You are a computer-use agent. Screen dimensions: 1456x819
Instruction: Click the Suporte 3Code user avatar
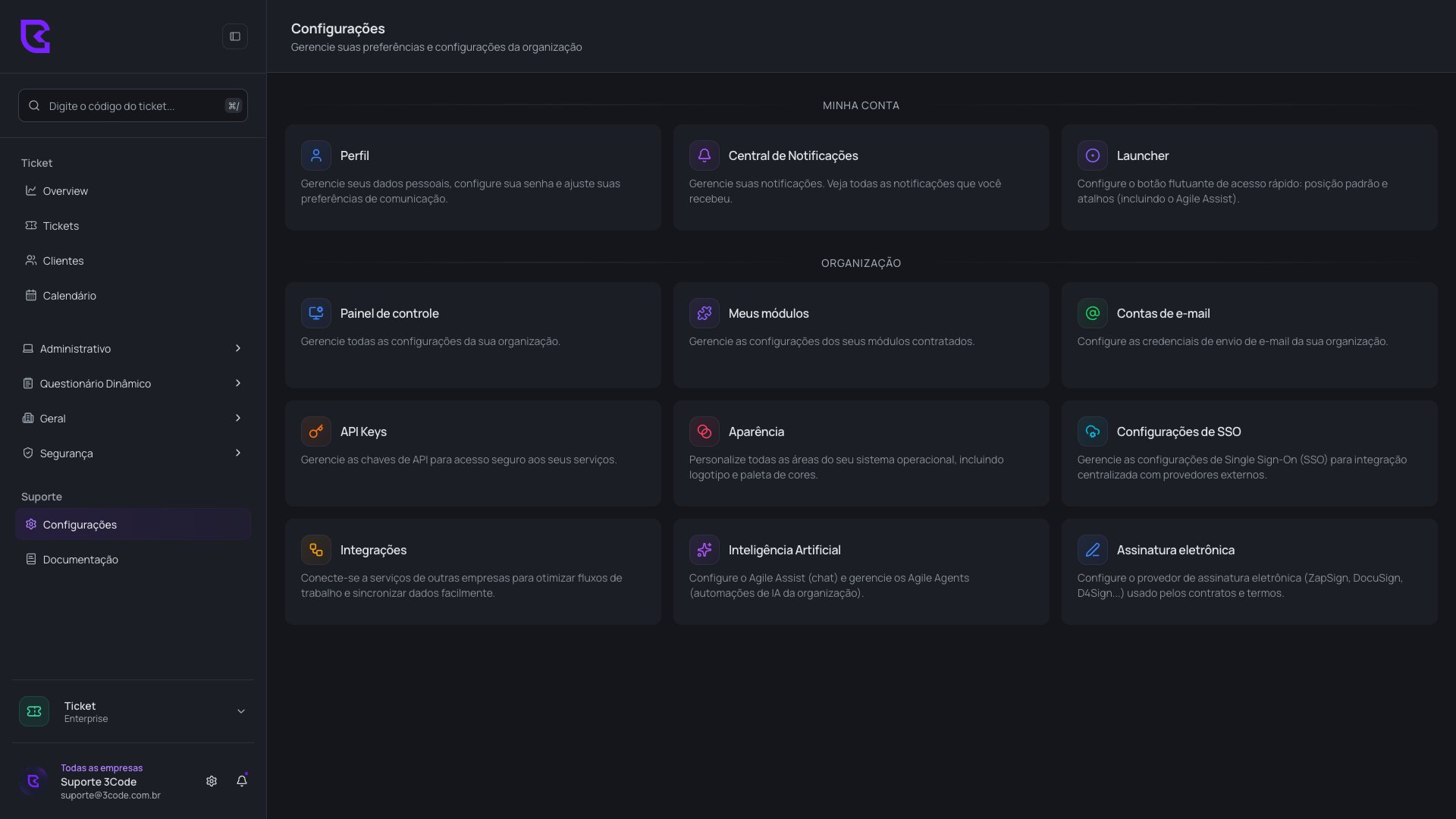[33, 781]
